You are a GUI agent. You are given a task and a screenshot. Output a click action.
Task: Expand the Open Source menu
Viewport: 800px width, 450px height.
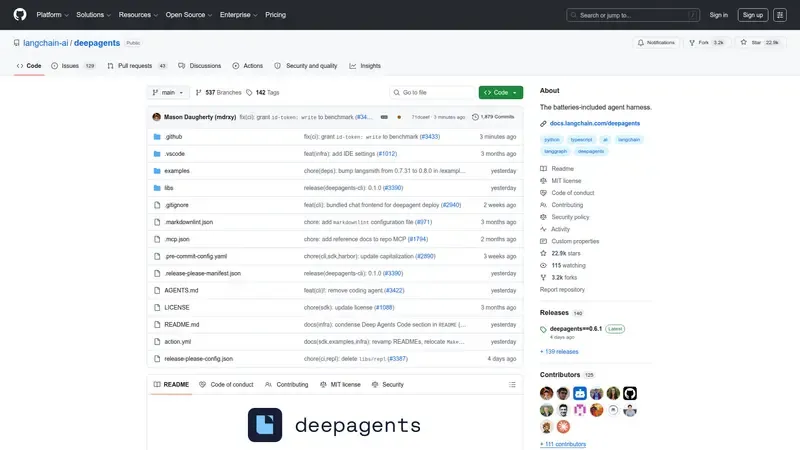189,15
